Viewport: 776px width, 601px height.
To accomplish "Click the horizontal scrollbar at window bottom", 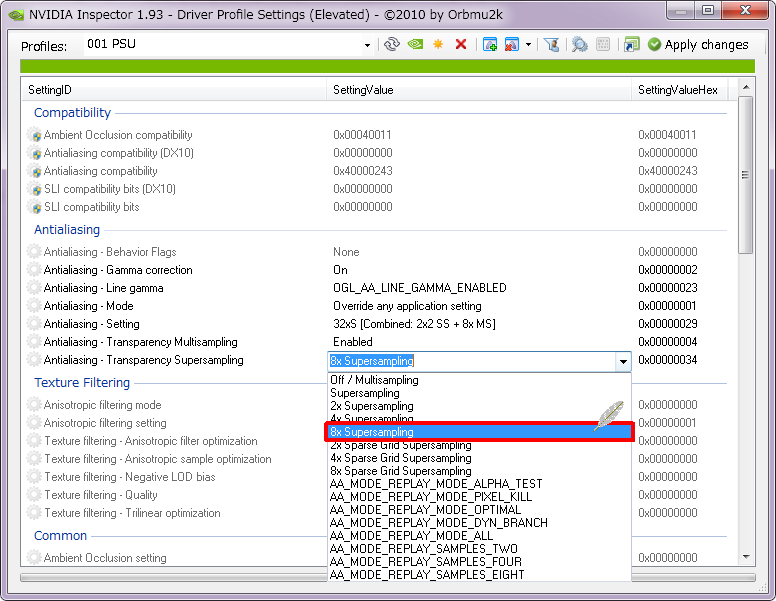I will tap(388, 578).
